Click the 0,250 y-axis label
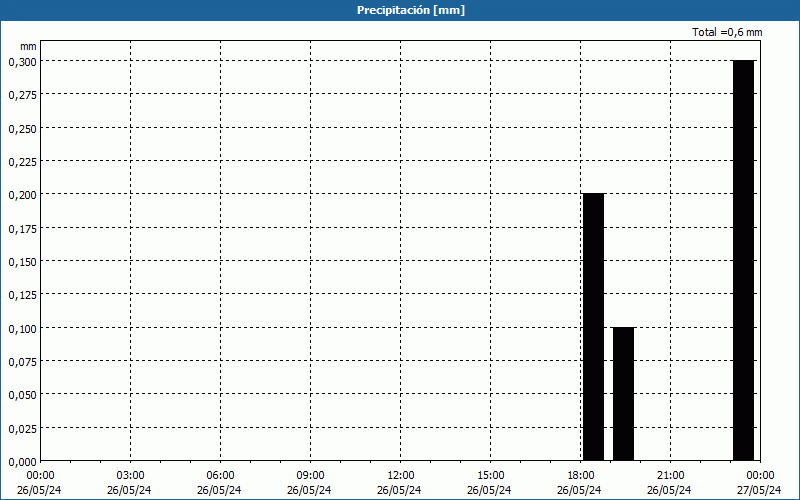This screenshot has width=800, height=500. (22, 129)
